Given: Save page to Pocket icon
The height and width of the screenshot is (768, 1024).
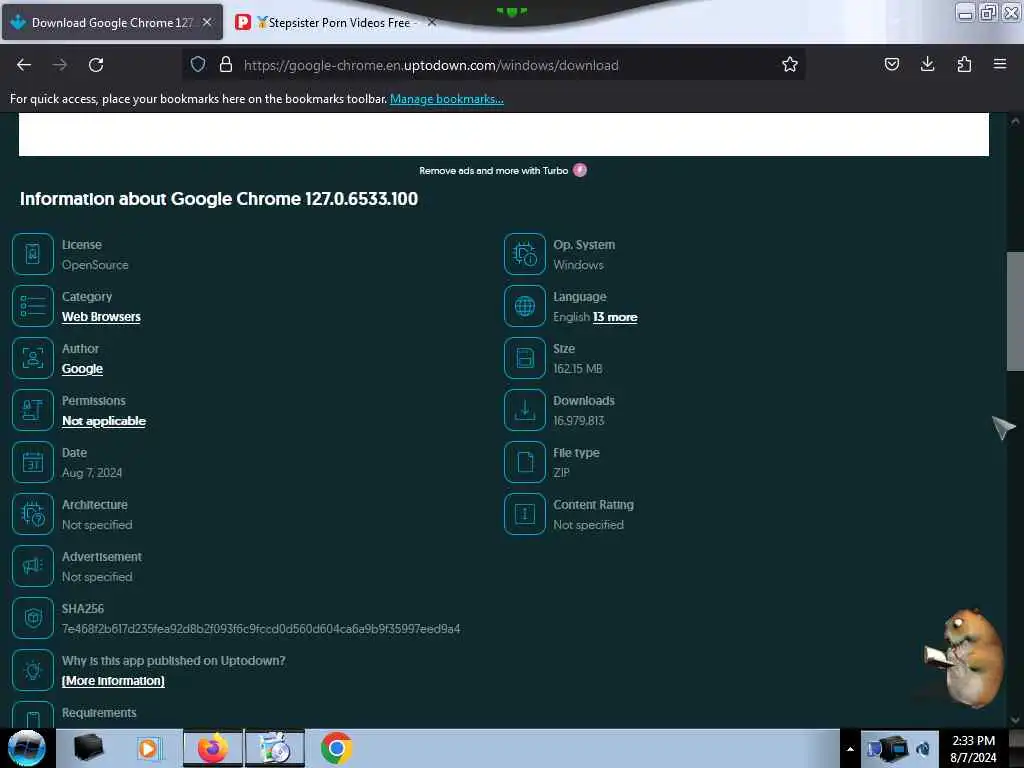Looking at the screenshot, I should click(x=891, y=64).
